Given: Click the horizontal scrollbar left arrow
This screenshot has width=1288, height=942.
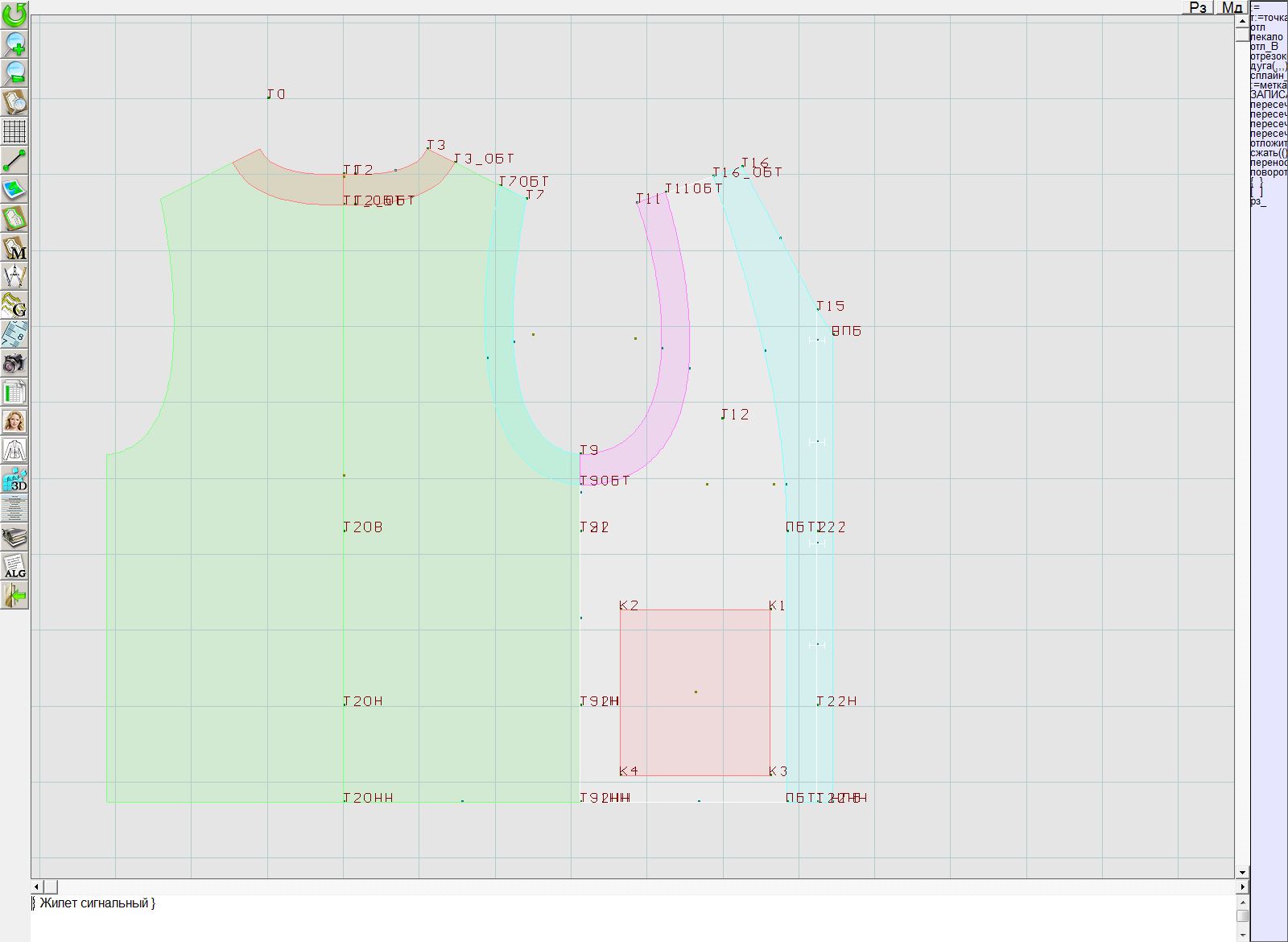Looking at the screenshot, I should click(x=36, y=886).
